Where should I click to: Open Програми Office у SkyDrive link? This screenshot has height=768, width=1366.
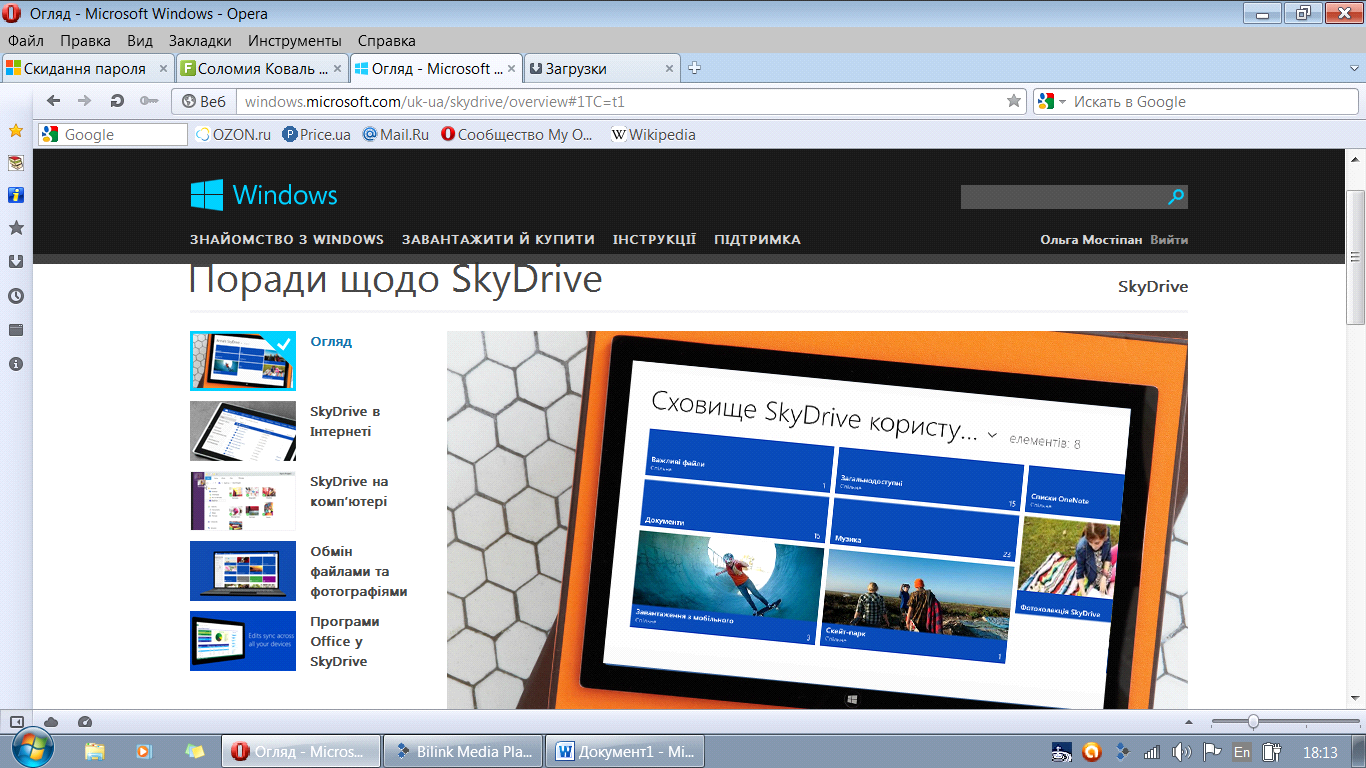click(x=345, y=641)
